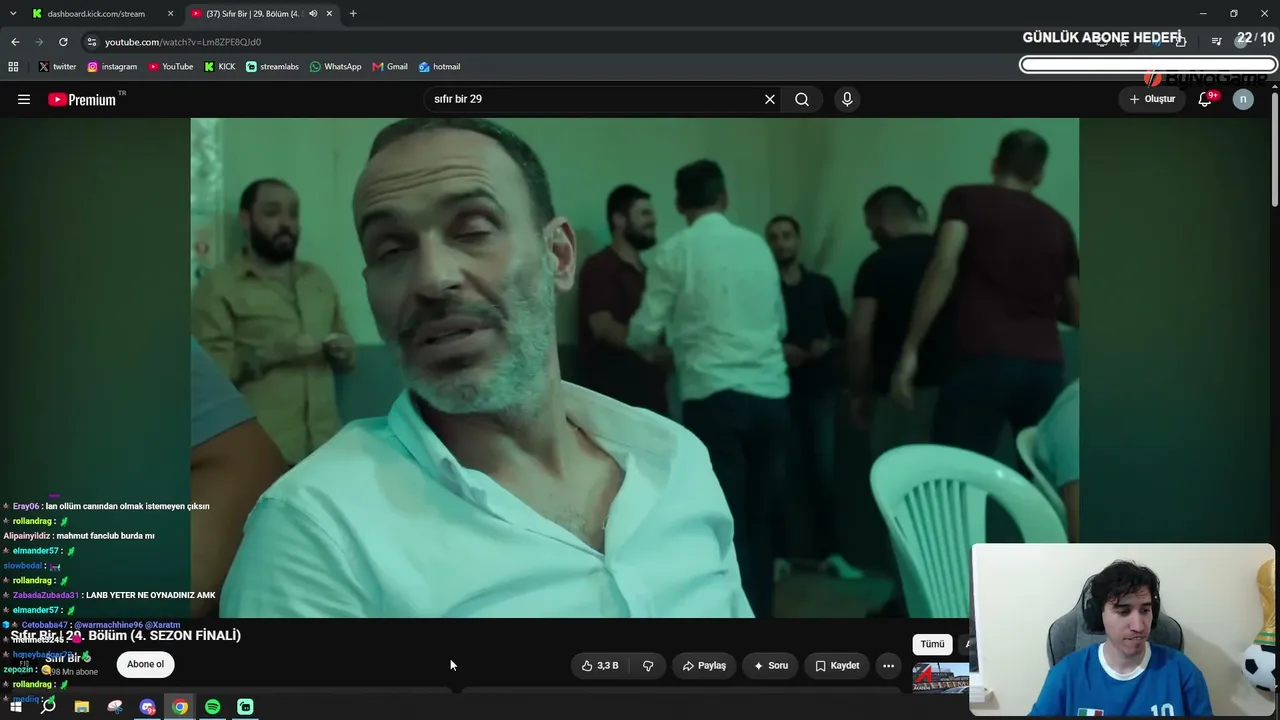Open File Explorer from the taskbar
Image resolution: width=1280 pixels, height=720 pixels.
tap(82, 707)
